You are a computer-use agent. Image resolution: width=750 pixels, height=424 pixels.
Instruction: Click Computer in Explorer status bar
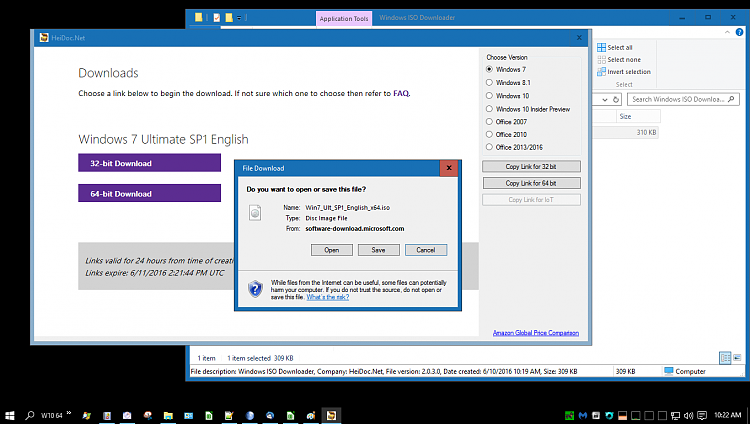(685, 371)
